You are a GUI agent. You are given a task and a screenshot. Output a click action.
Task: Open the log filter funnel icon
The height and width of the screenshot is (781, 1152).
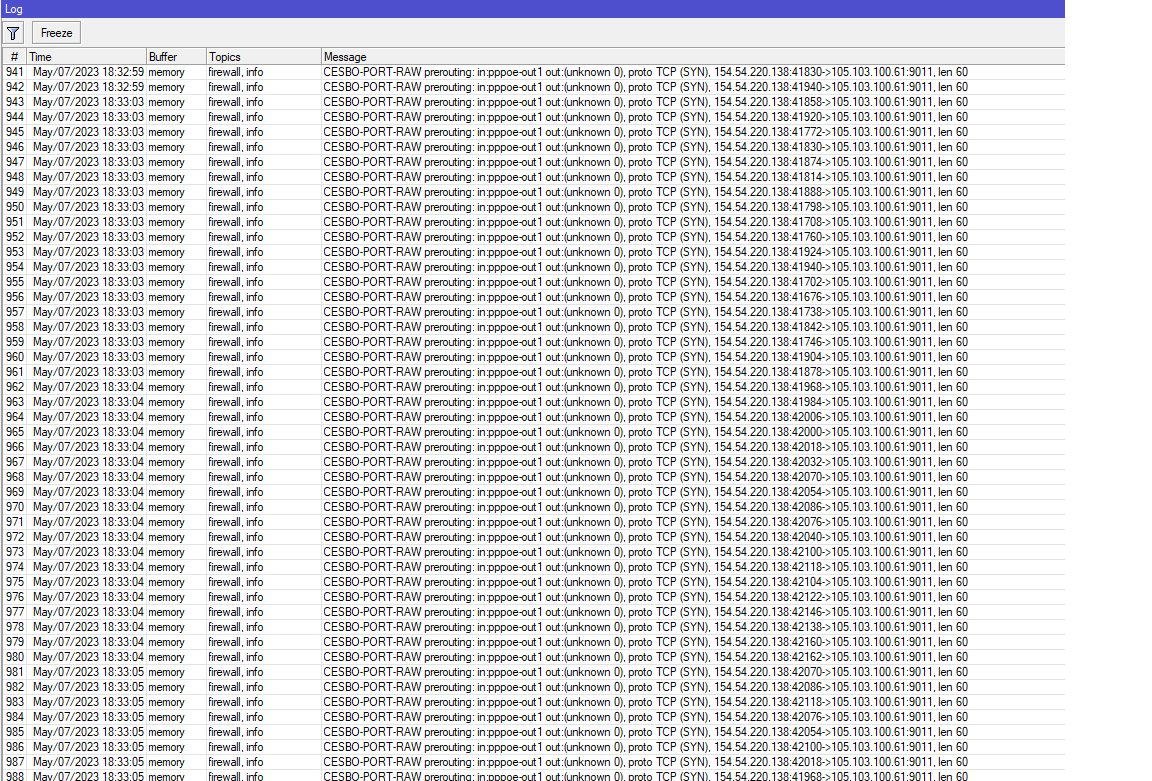tap(13, 33)
